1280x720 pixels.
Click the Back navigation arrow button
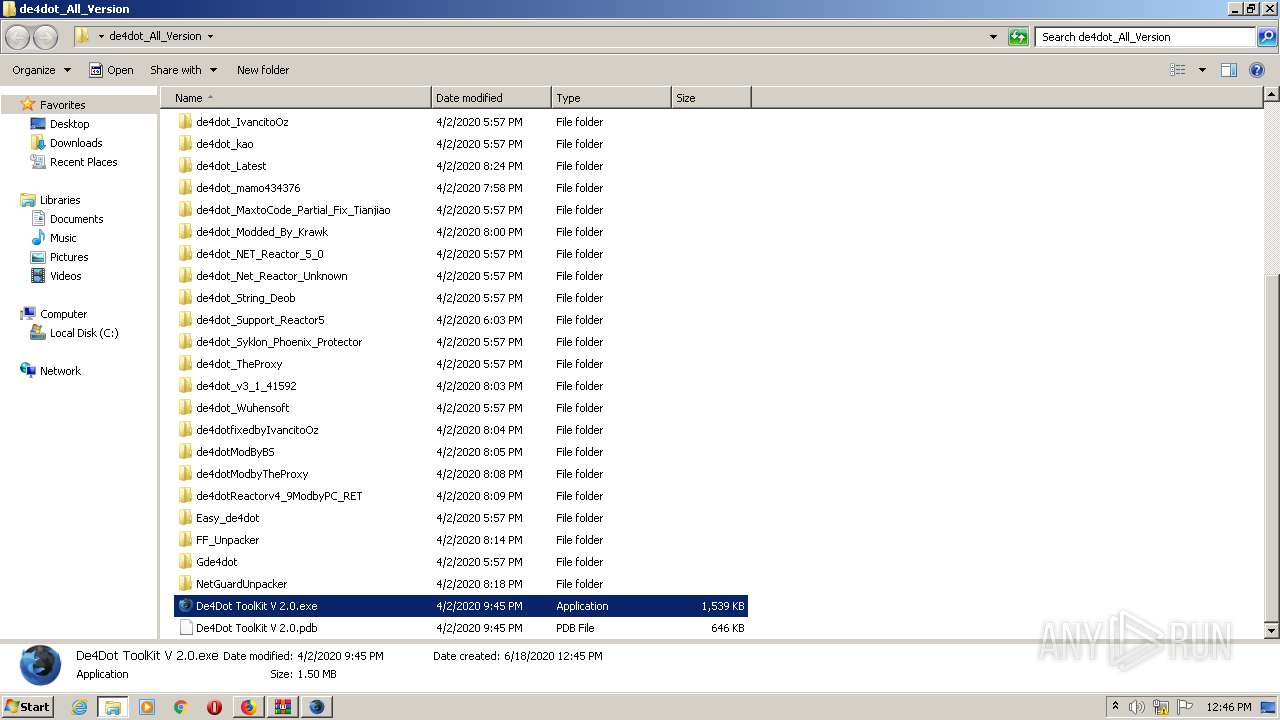[x=18, y=37]
